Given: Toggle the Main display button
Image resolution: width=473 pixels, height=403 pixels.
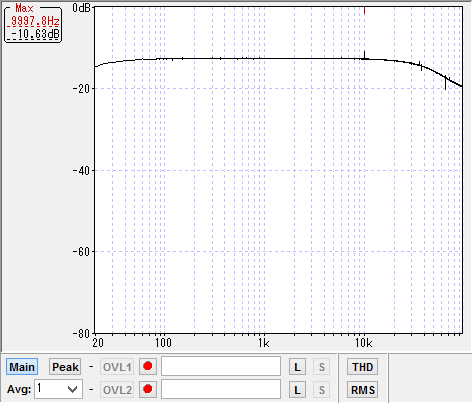Looking at the screenshot, I should [22, 367].
